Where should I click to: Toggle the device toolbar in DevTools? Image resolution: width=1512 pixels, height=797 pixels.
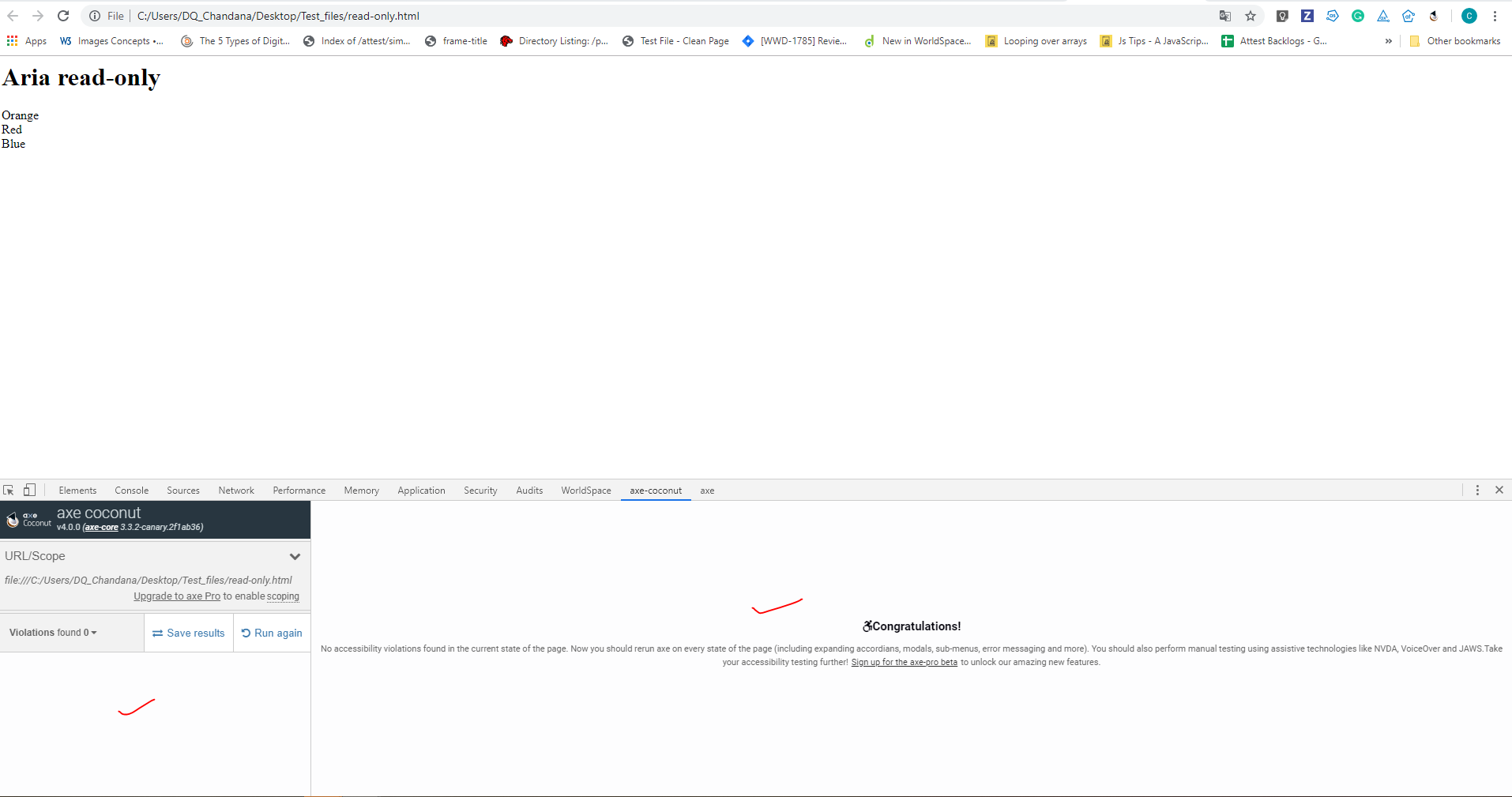click(29, 490)
